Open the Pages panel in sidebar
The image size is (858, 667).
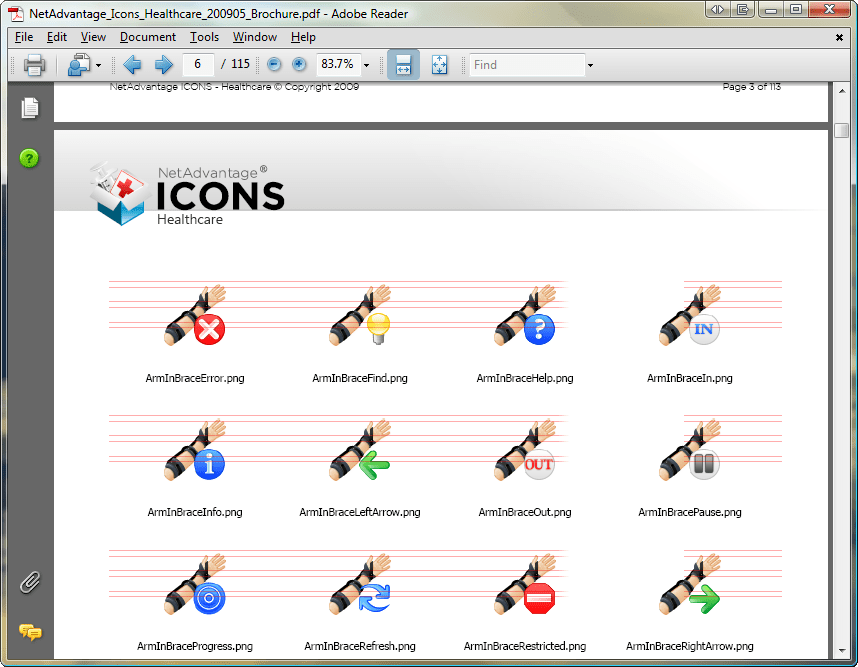[30, 108]
